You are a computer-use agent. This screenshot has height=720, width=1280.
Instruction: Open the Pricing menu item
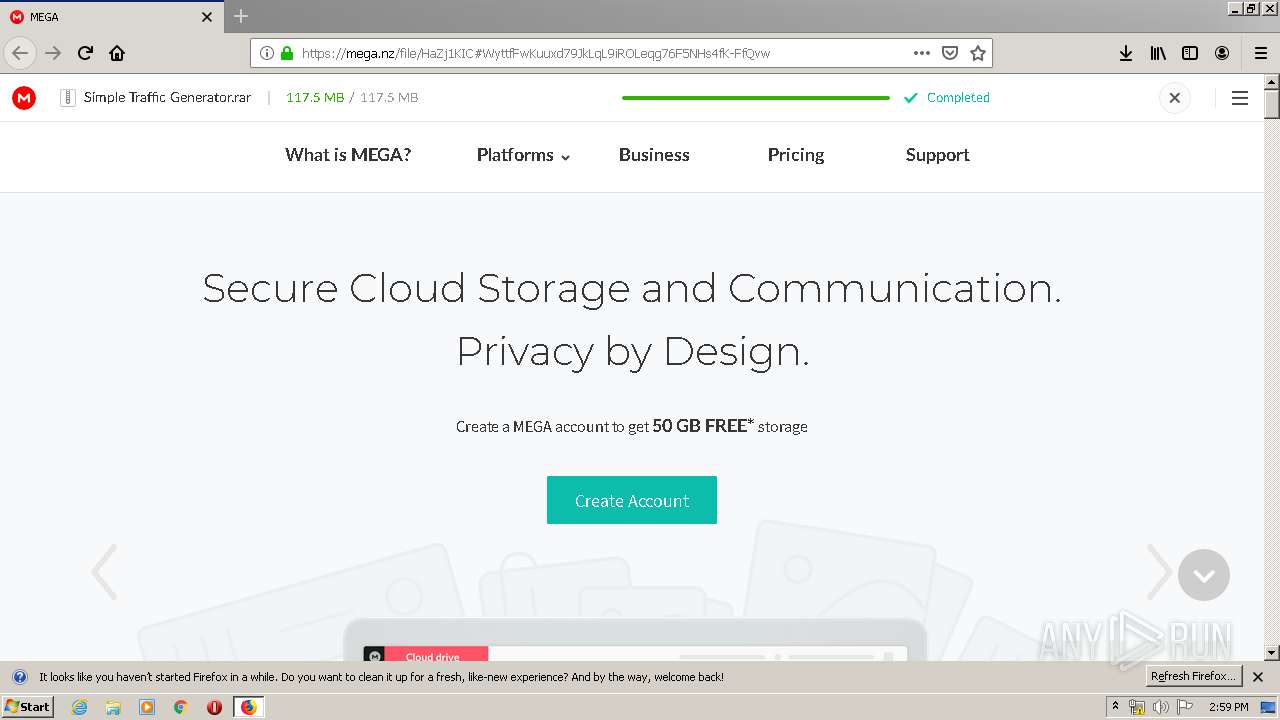click(x=796, y=155)
